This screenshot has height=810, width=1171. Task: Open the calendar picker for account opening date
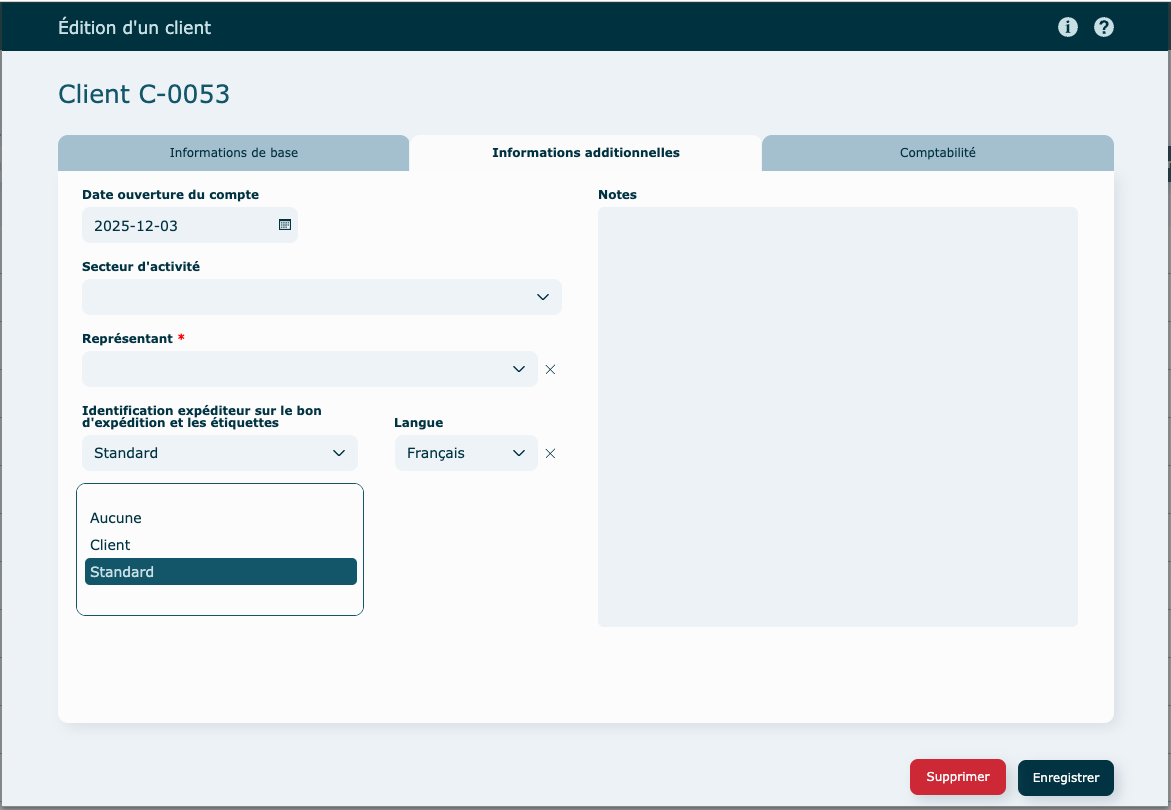coord(284,225)
